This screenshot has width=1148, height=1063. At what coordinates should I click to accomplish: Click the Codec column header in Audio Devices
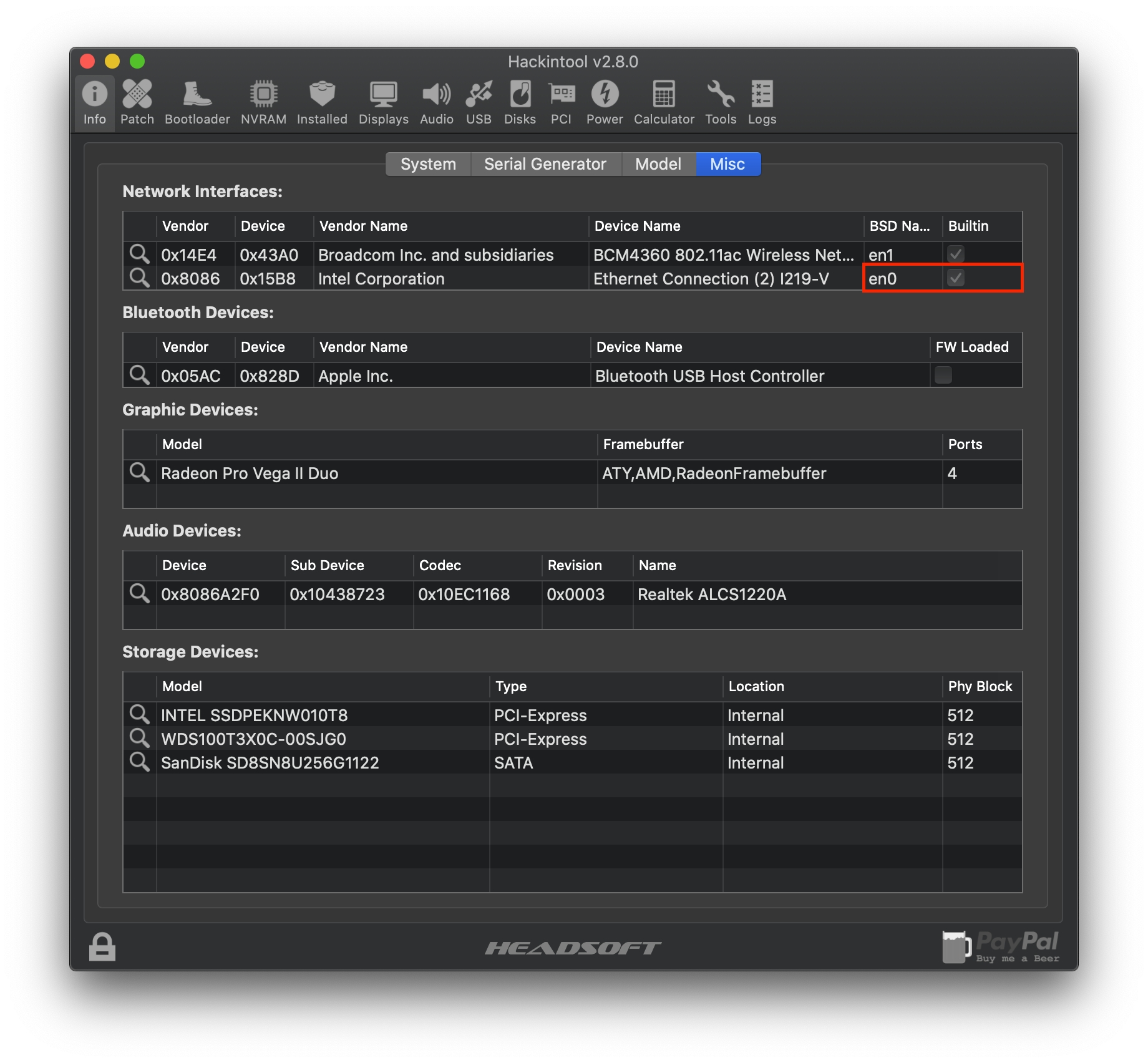[477, 565]
